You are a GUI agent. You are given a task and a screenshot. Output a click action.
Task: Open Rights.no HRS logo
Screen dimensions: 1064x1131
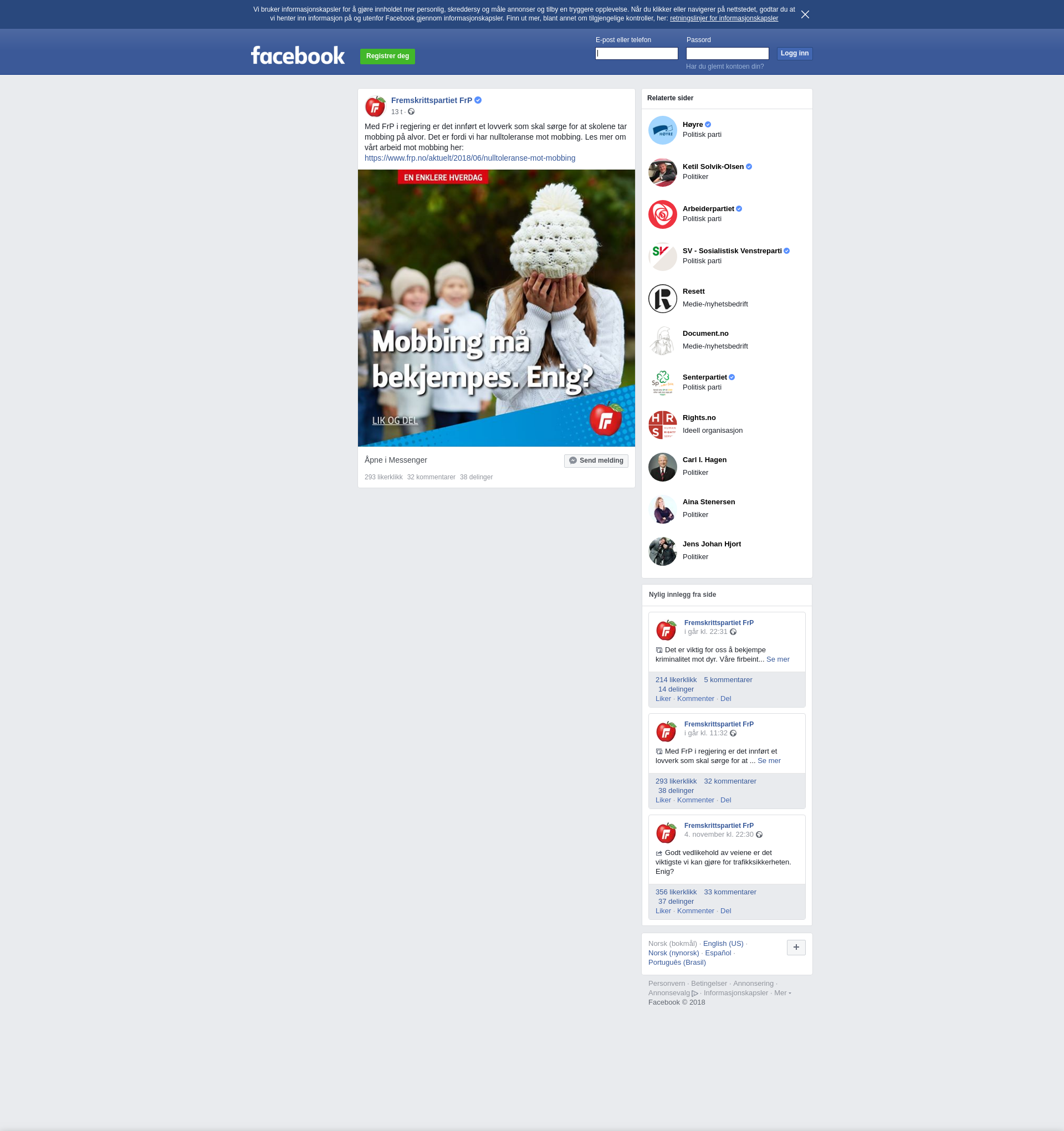(662, 425)
